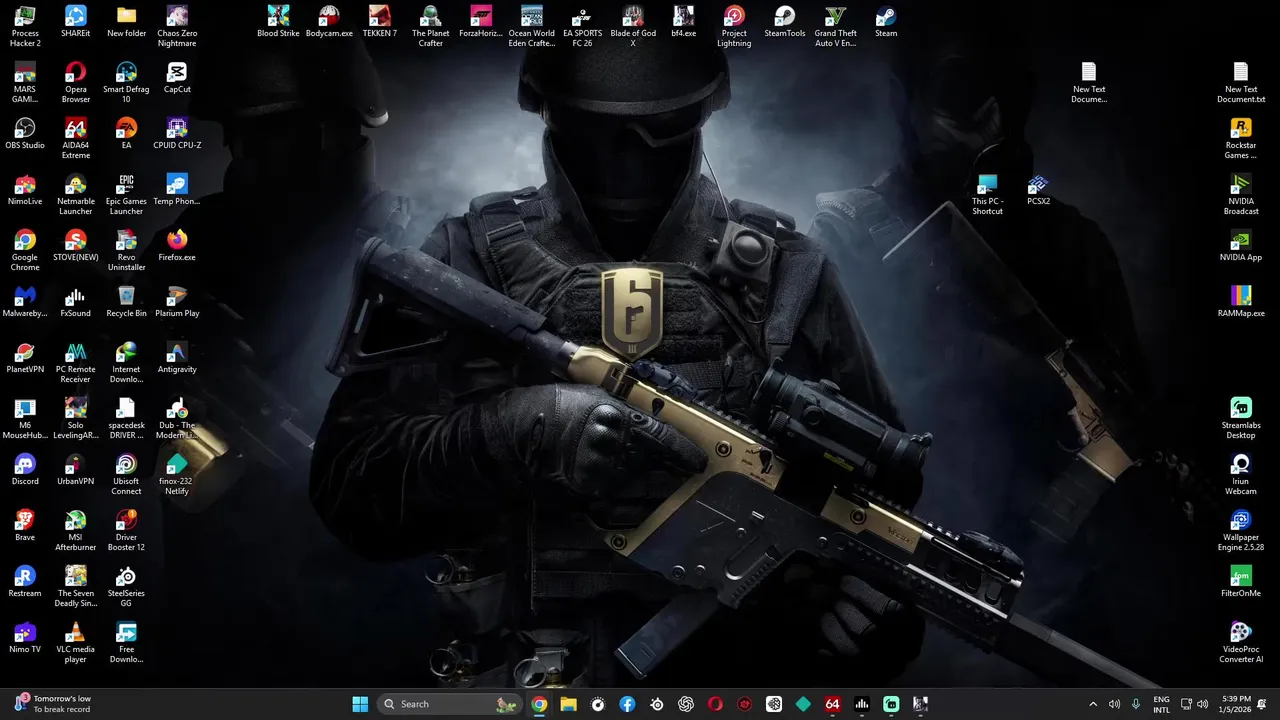Screen dimensions: 1280x720
Task: Open File Explorer from the taskbar
Action: point(568,704)
